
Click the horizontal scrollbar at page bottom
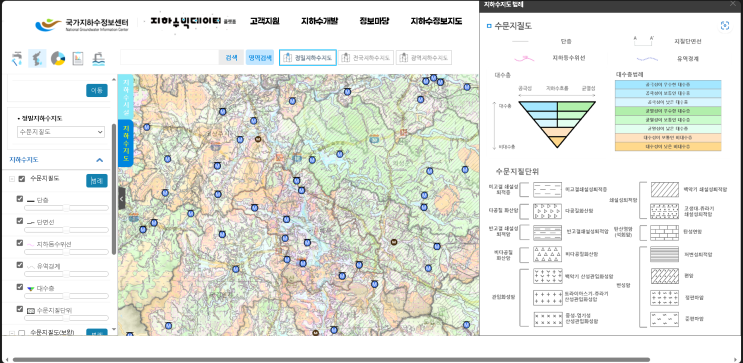click(331, 360)
